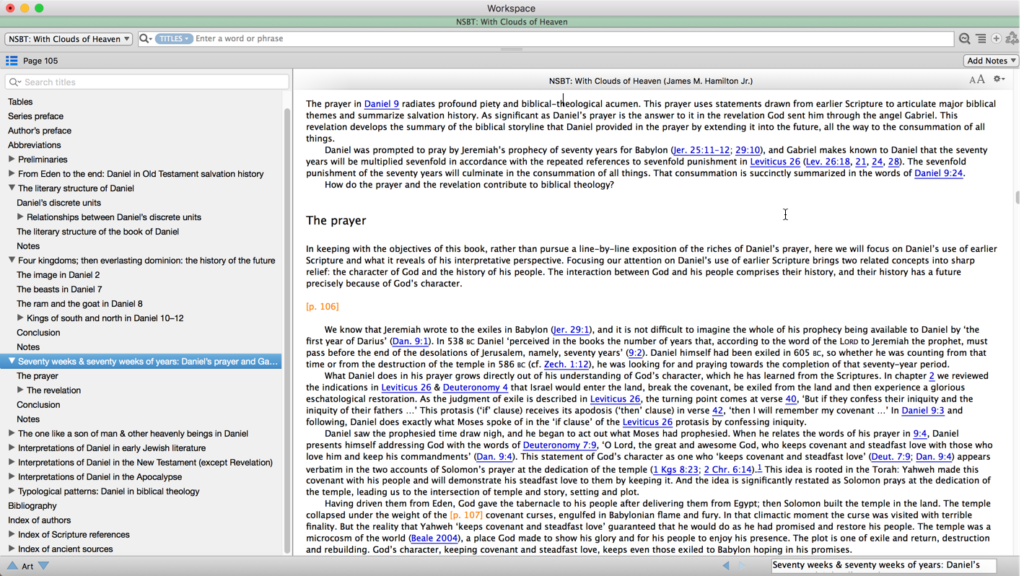Click the larger A text size icon
This screenshot has width=1024, height=576.
[x=980, y=80]
